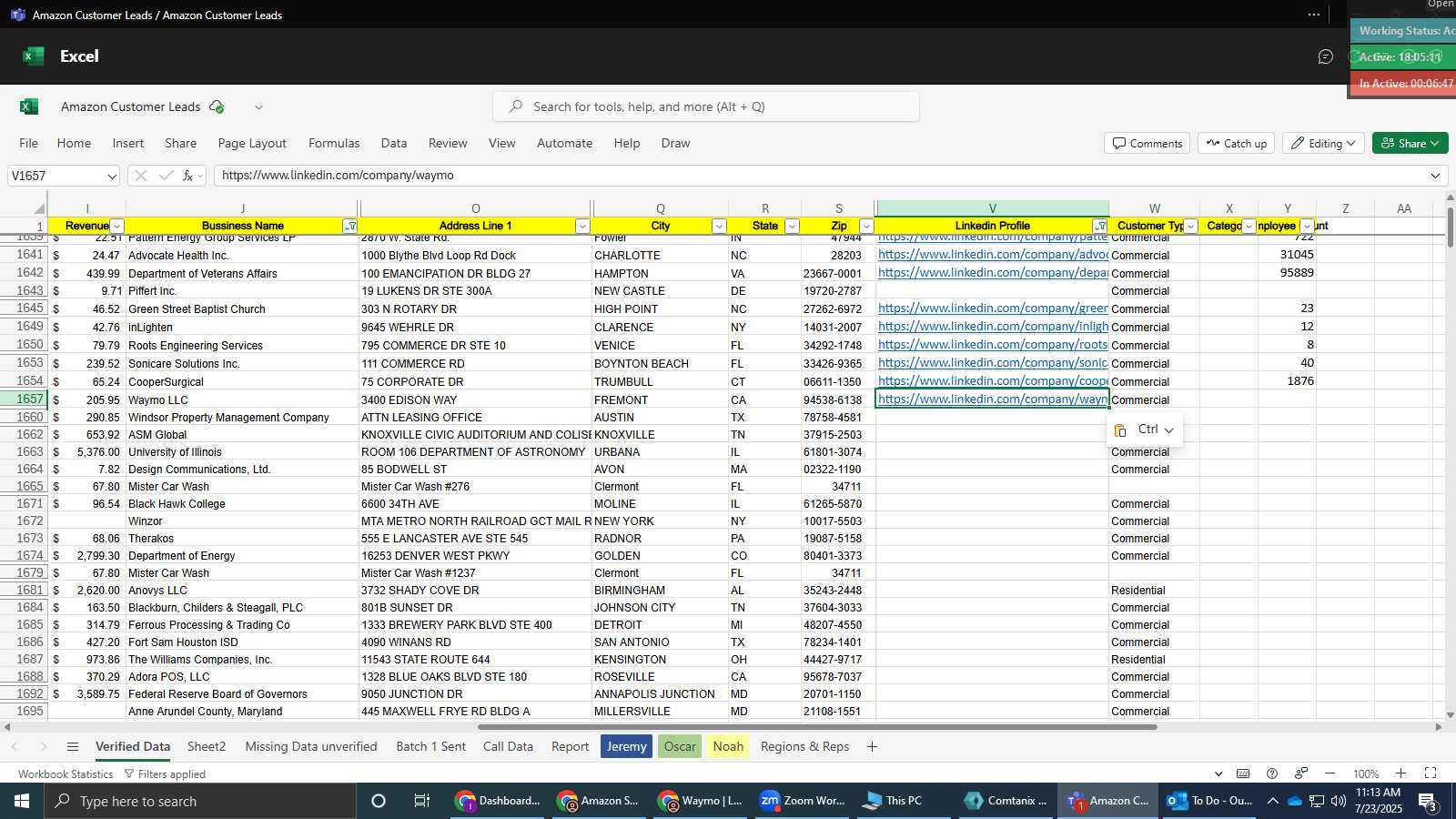Image resolution: width=1456 pixels, height=819 pixels.
Task: Open the State column filter dropdown
Action: coord(792,226)
